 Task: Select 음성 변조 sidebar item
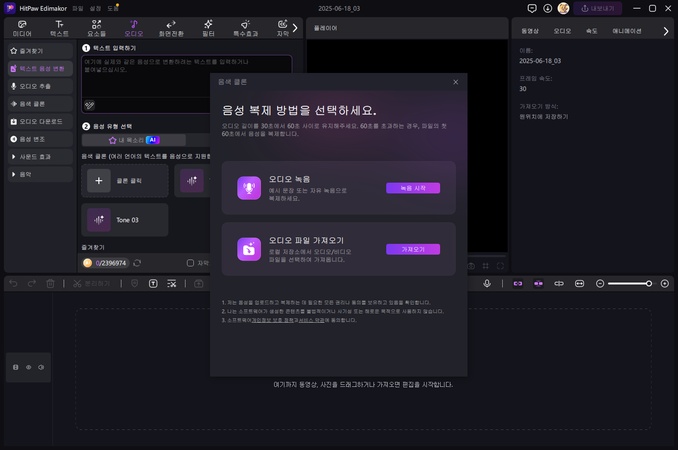tap(40, 139)
